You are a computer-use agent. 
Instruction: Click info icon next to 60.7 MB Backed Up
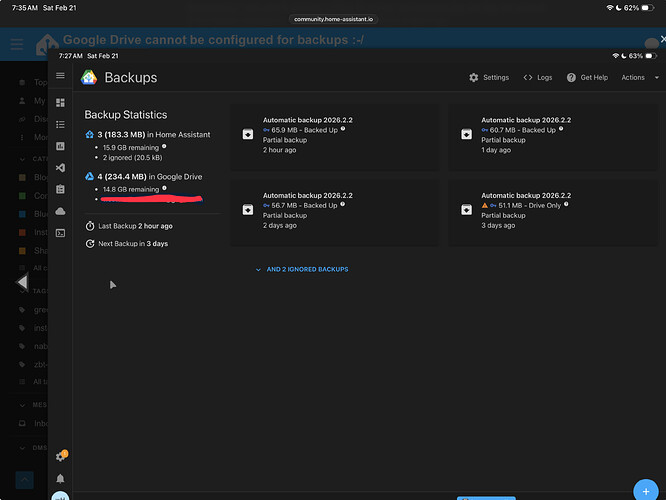tap(561, 129)
